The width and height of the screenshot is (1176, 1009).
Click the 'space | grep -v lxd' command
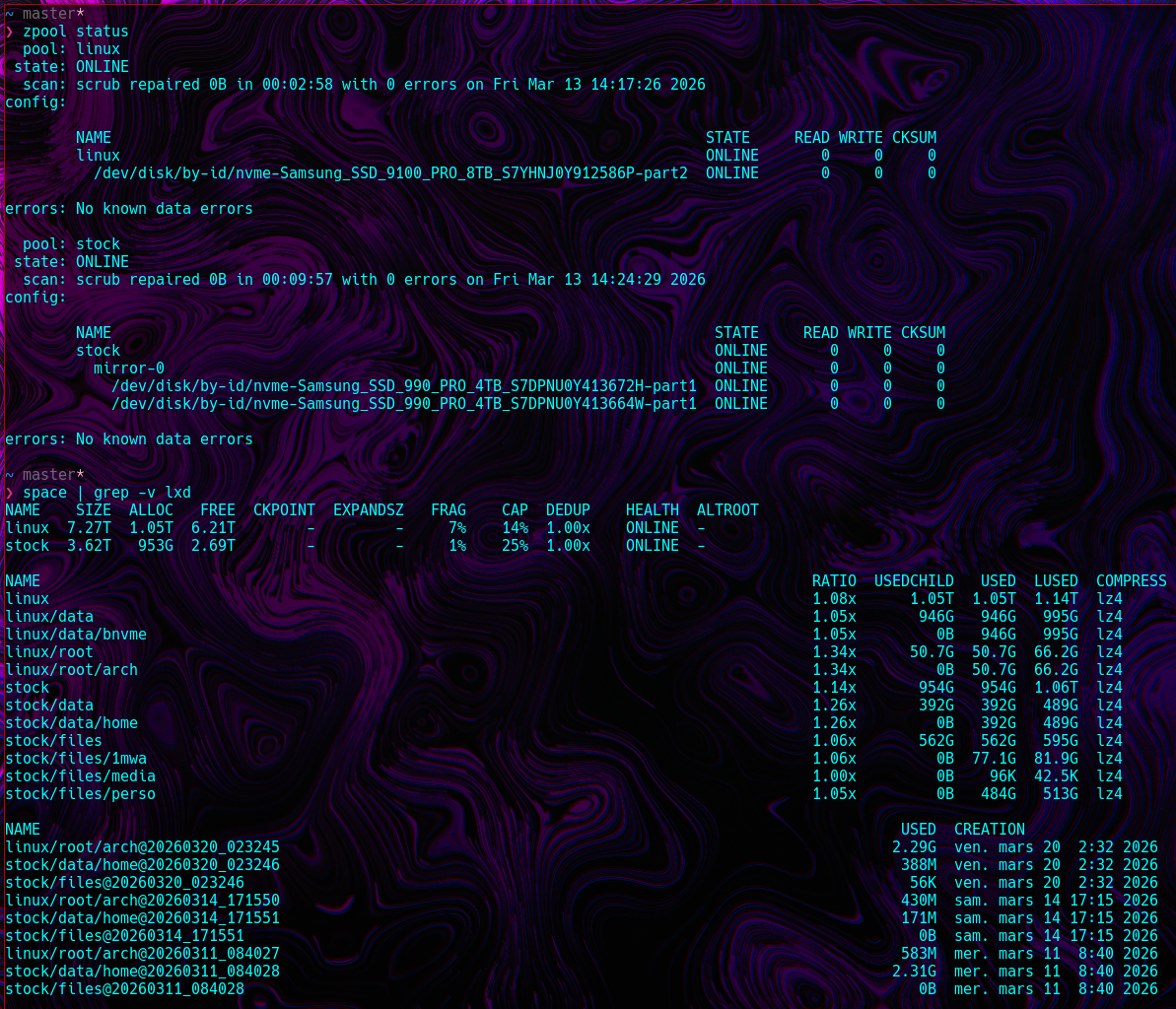tap(106, 493)
